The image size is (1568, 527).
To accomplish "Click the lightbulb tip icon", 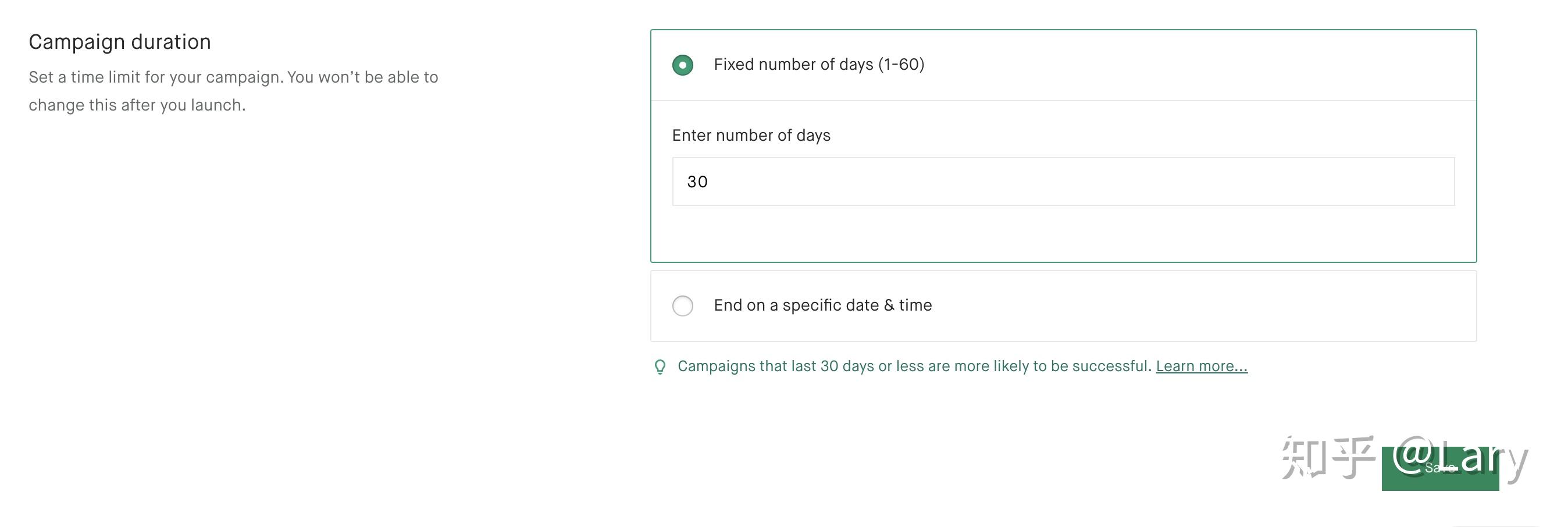I will coord(660,367).
